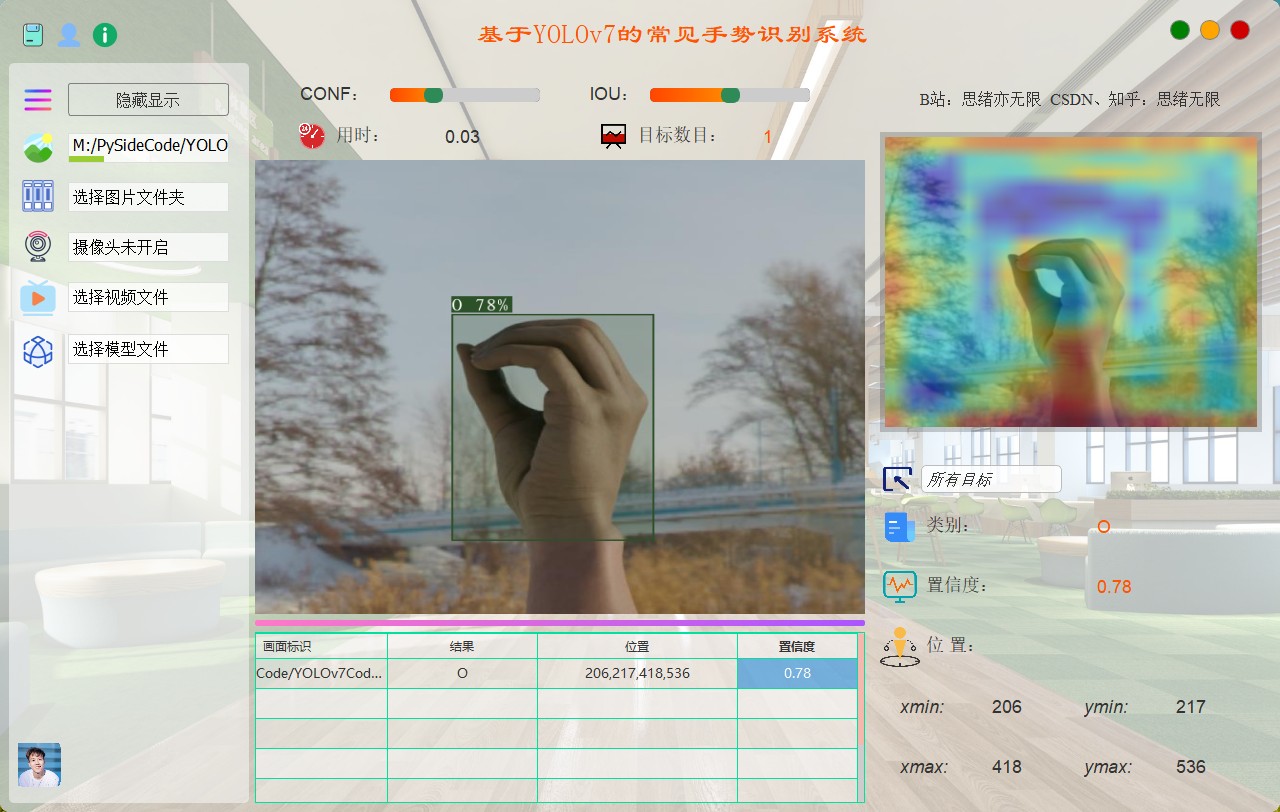Image resolution: width=1280 pixels, height=812 pixels.
Task: Click the position location pin icon
Action: [x=899, y=647]
